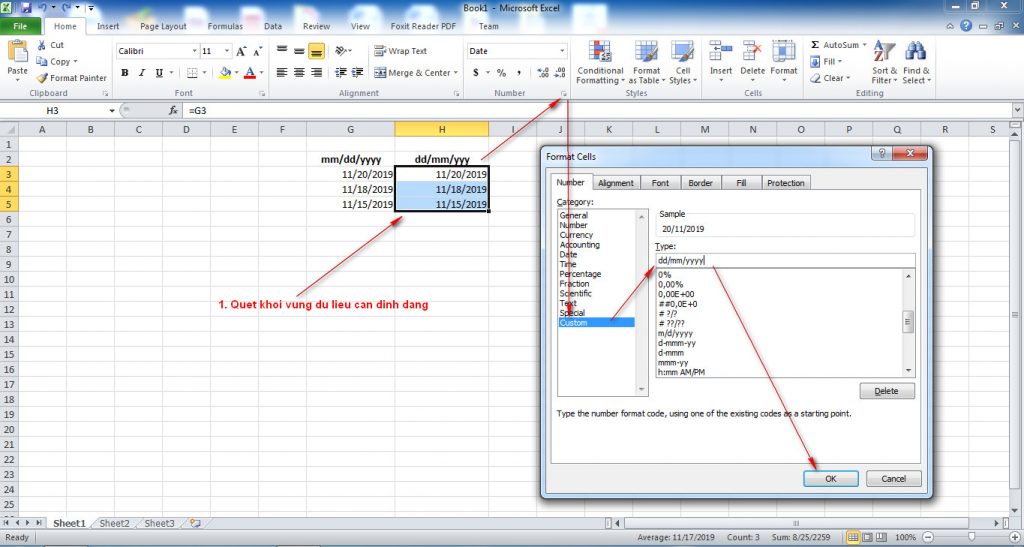
Task: Click OK in Format Cells dialog
Action: click(x=831, y=478)
